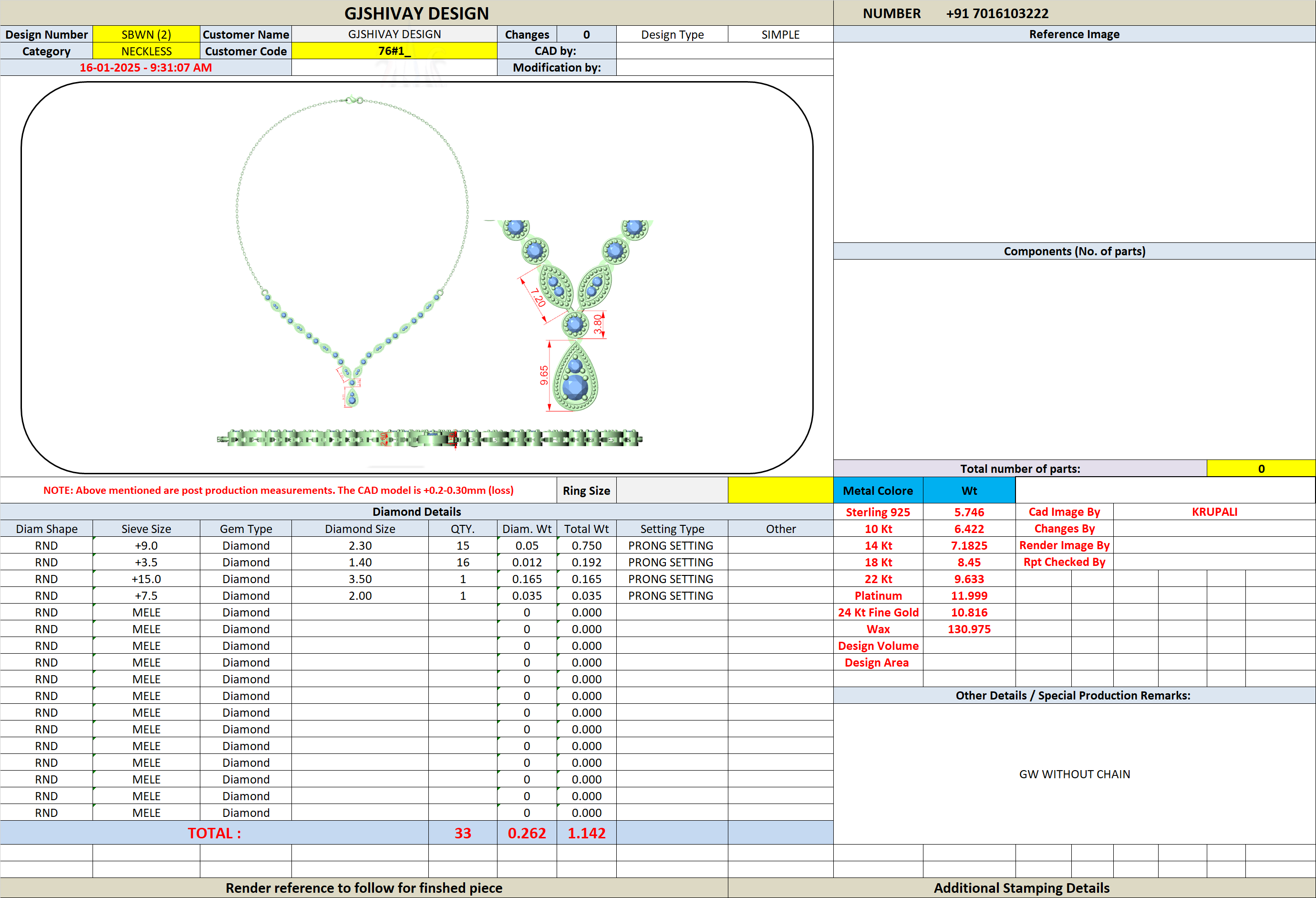Select diamond weight 0.012 cell

[x=527, y=562]
